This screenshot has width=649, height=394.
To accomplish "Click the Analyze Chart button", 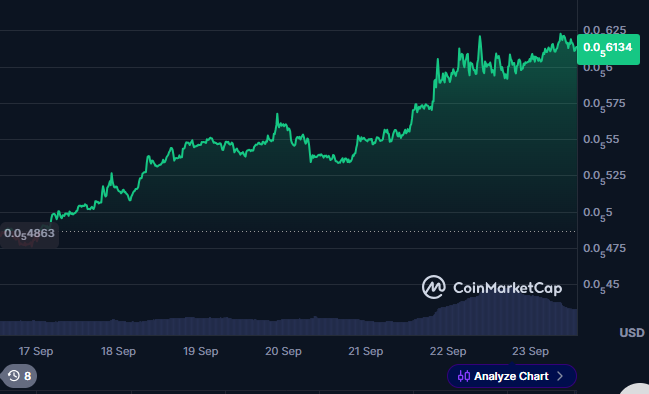I will pos(512,376).
